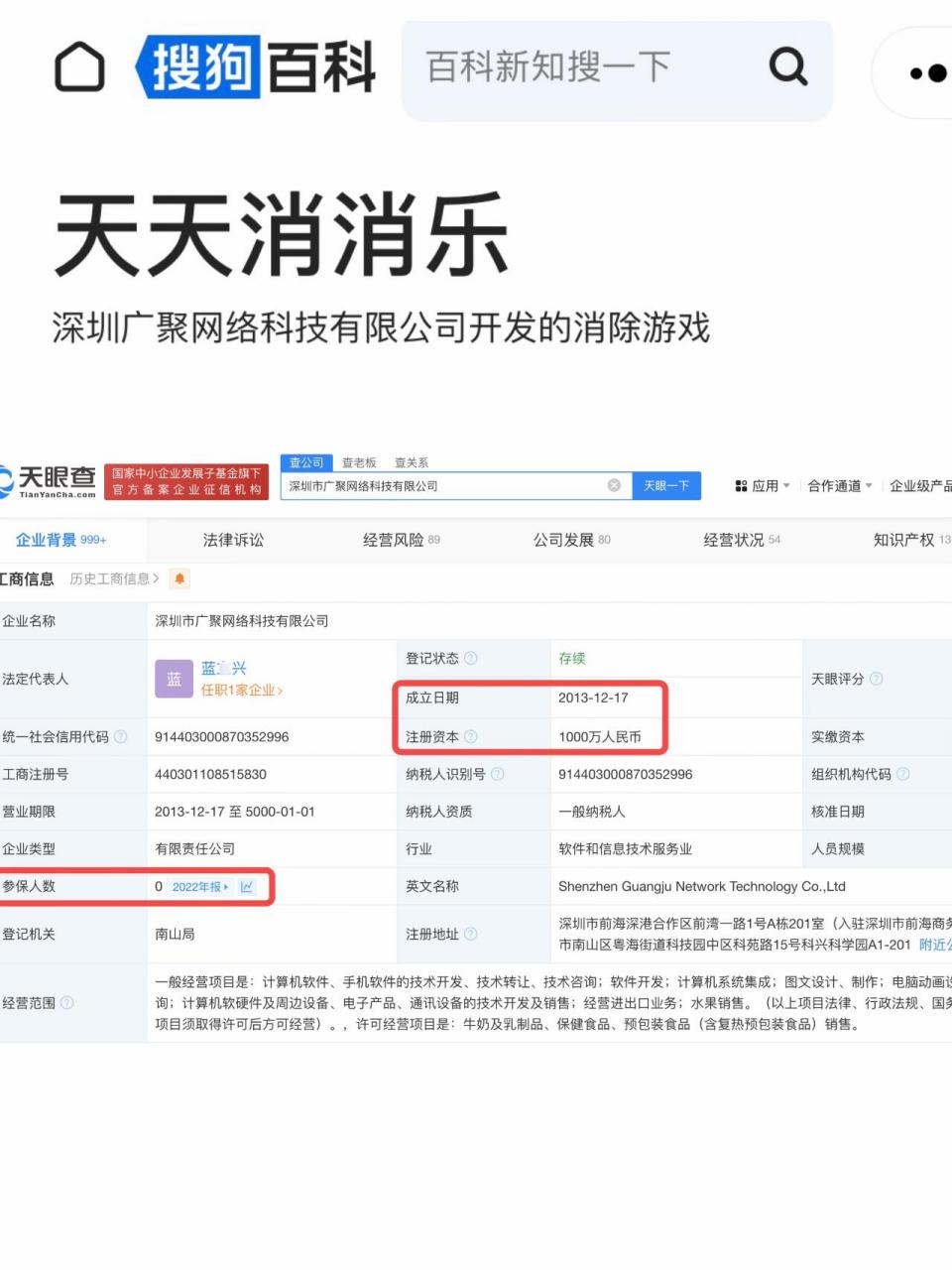The height and width of the screenshot is (1270, 952).
Task: Click the help icon beside 登记状态
Action: point(471,658)
